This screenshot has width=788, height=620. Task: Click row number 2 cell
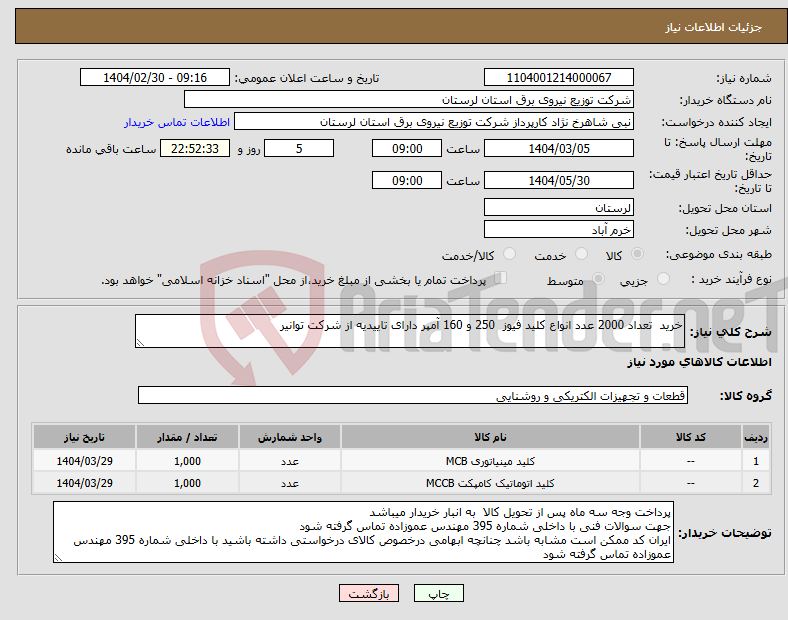(x=756, y=483)
